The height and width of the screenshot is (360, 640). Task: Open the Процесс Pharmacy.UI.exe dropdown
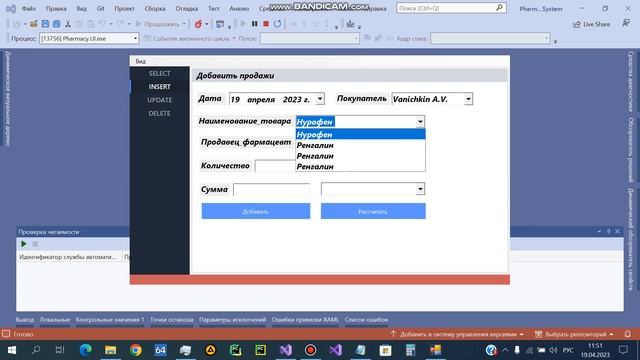point(89,38)
